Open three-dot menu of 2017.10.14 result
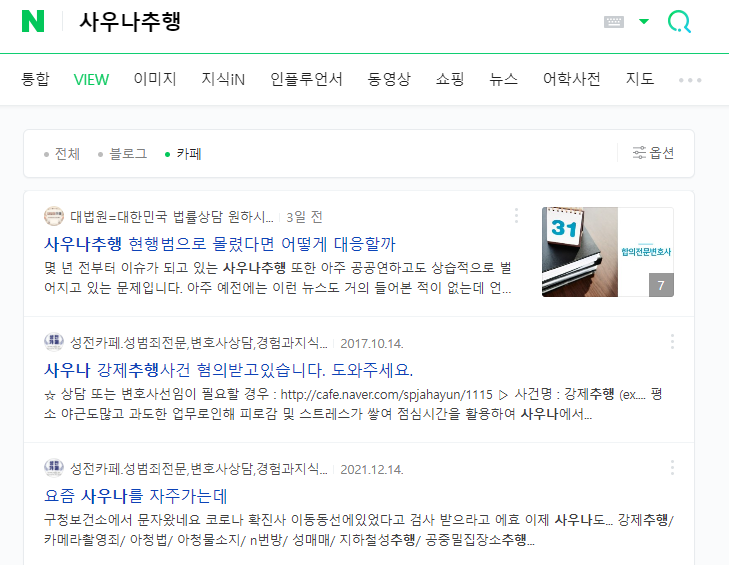Image resolution: width=729 pixels, height=565 pixels. coord(672,342)
